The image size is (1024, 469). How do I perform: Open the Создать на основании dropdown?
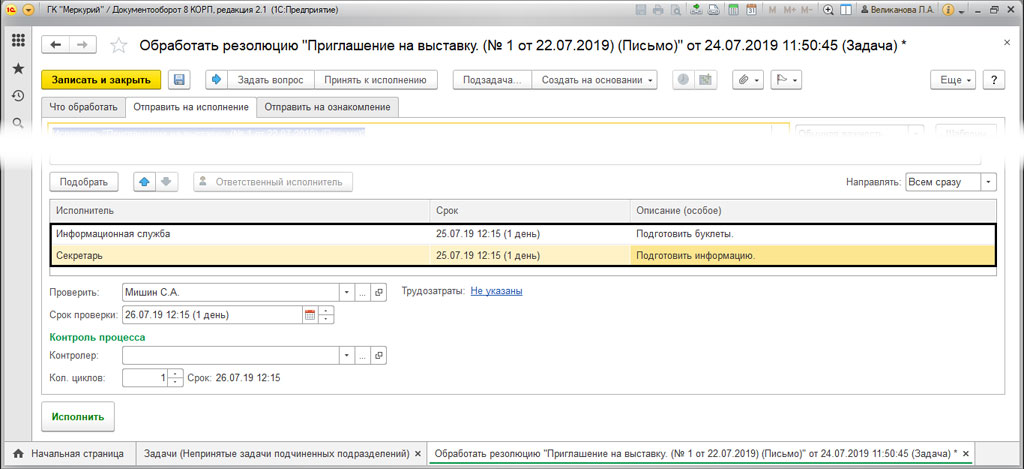[x=593, y=80]
